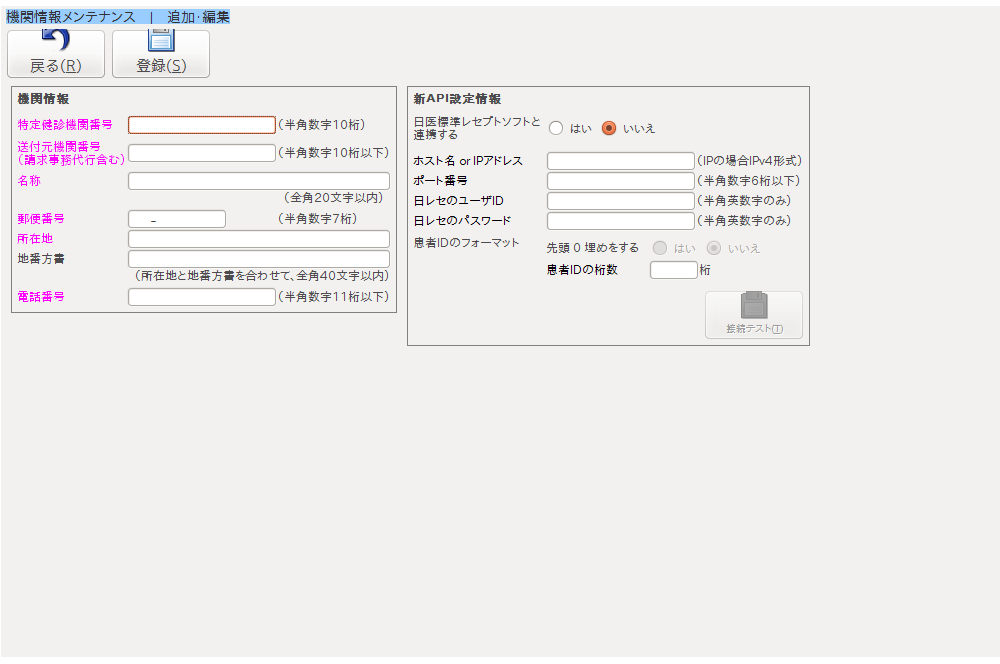Click the (半角数字6桁以下) hint text

pos(749,181)
